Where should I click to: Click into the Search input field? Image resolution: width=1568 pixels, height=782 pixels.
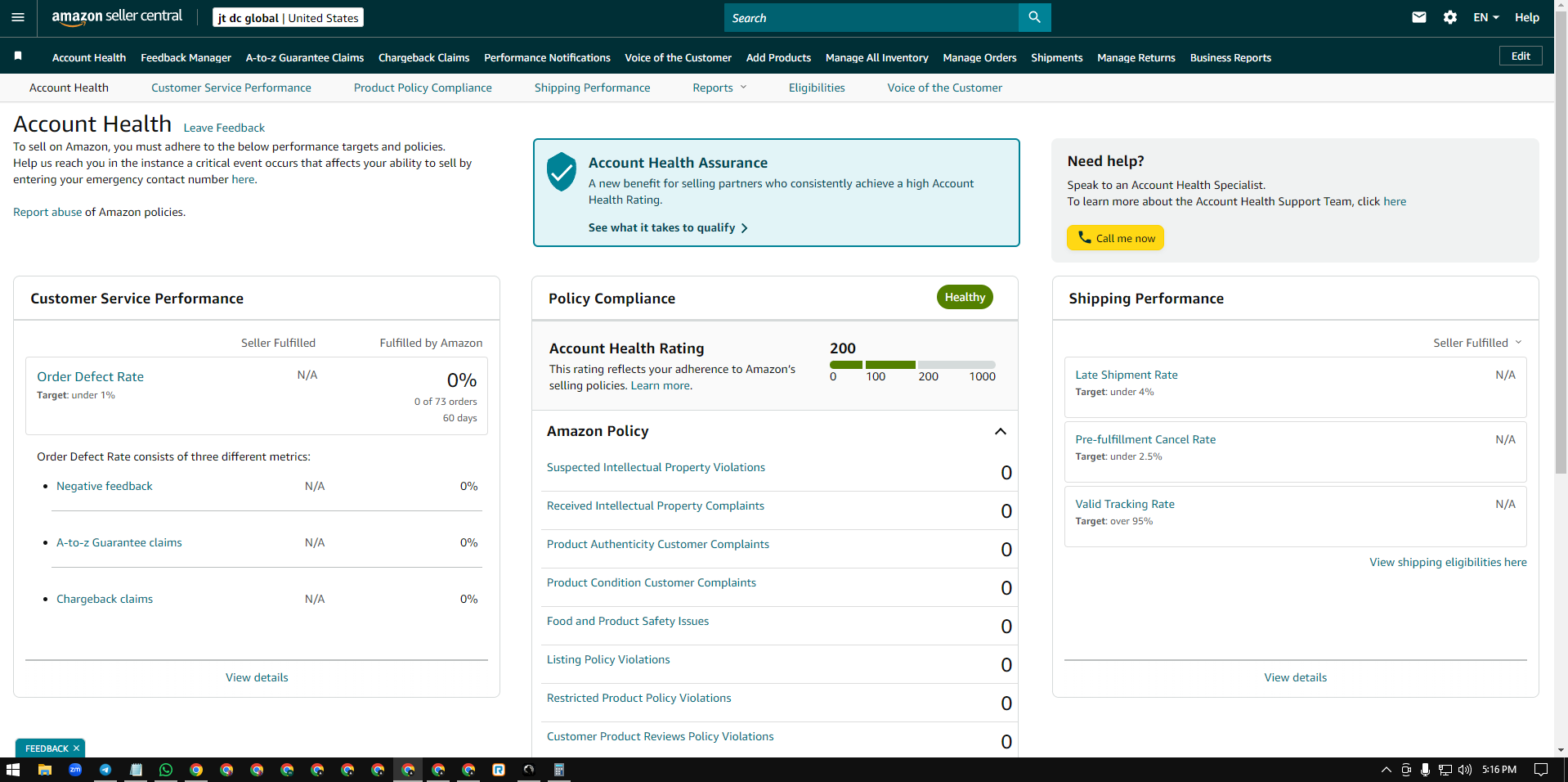pyautogui.click(x=871, y=17)
